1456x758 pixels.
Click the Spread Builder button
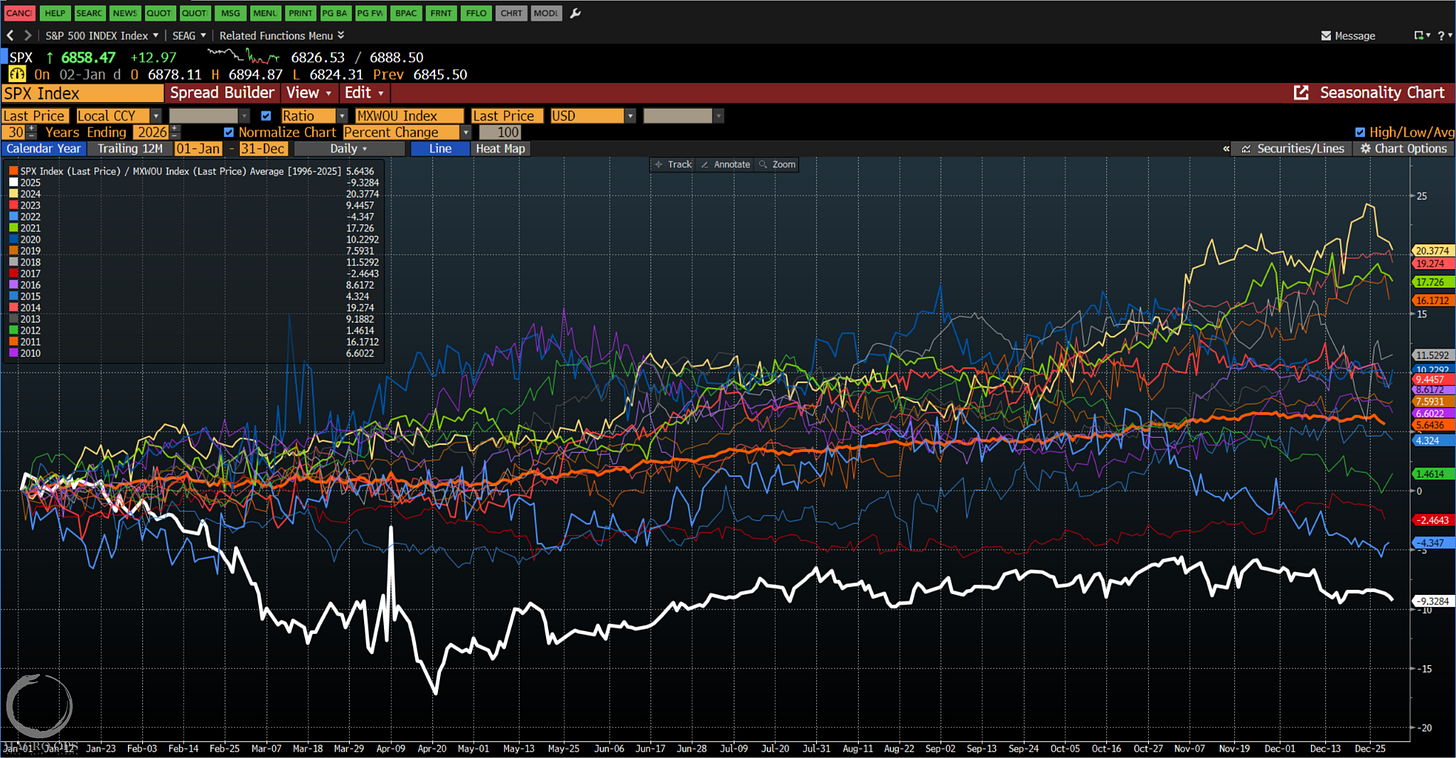[222, 93]
